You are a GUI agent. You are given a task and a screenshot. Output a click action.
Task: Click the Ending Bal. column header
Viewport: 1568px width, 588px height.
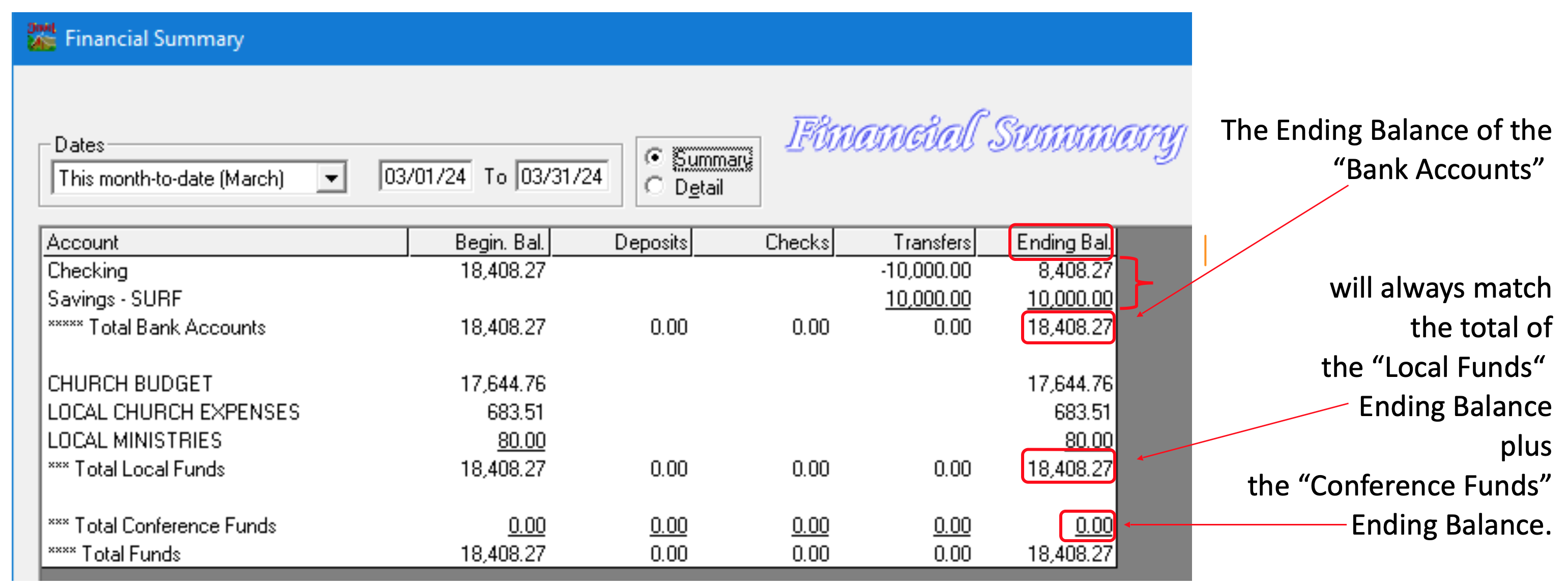click(1062, 242)
